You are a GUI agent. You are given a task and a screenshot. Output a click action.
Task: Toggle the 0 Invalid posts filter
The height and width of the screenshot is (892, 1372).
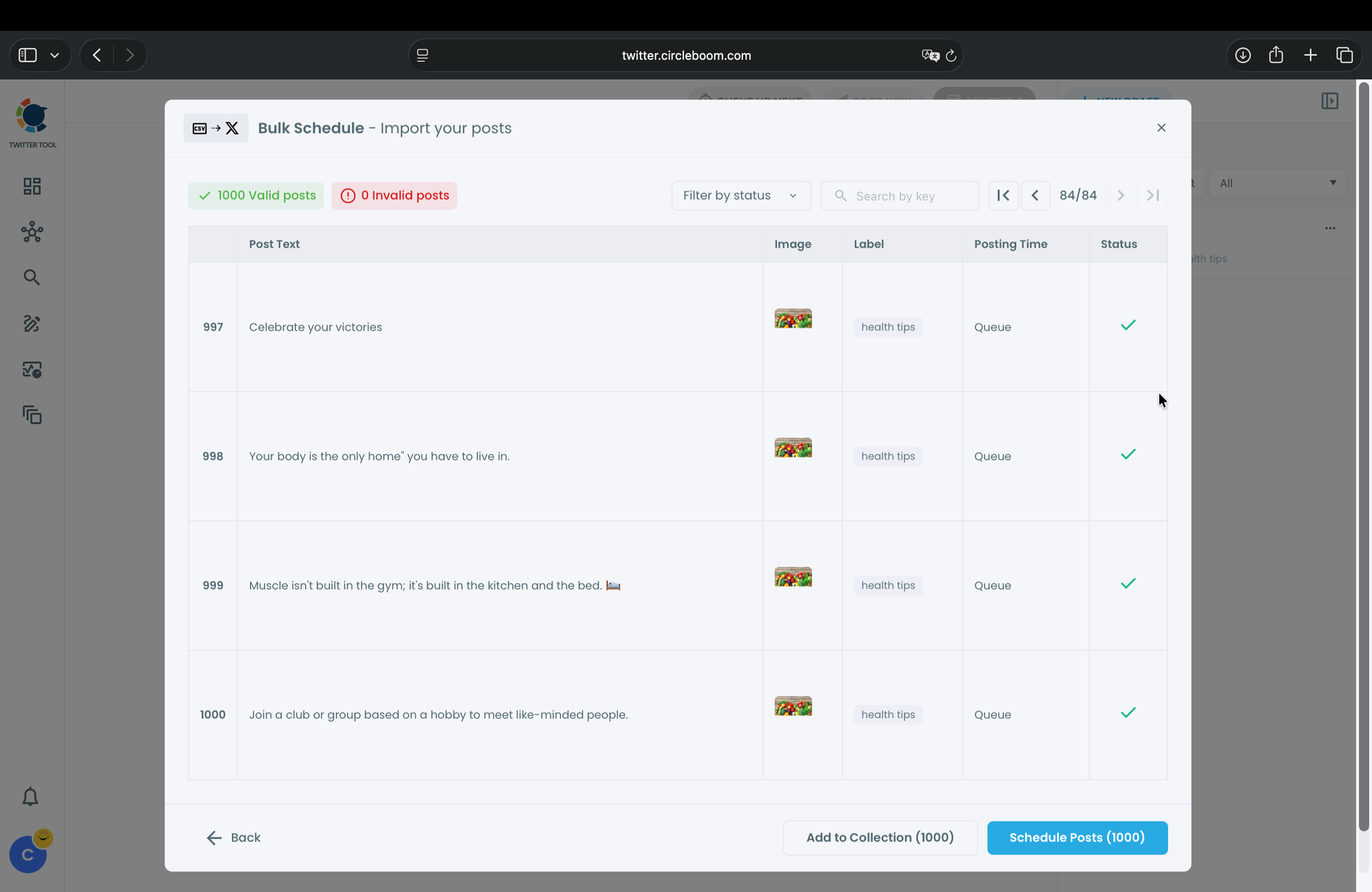coord(394,195)
